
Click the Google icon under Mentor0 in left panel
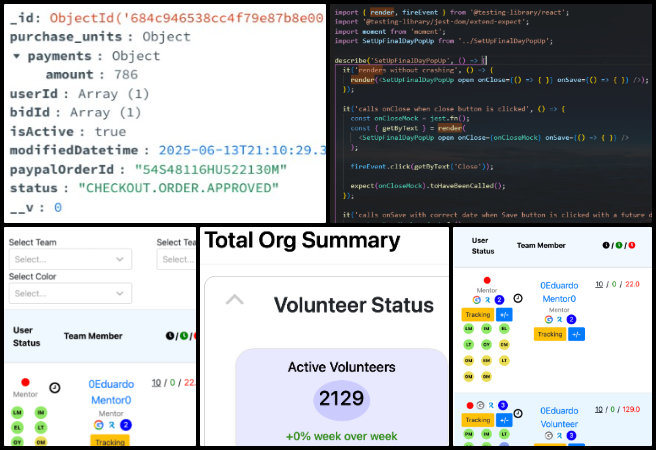coord(99,425)
